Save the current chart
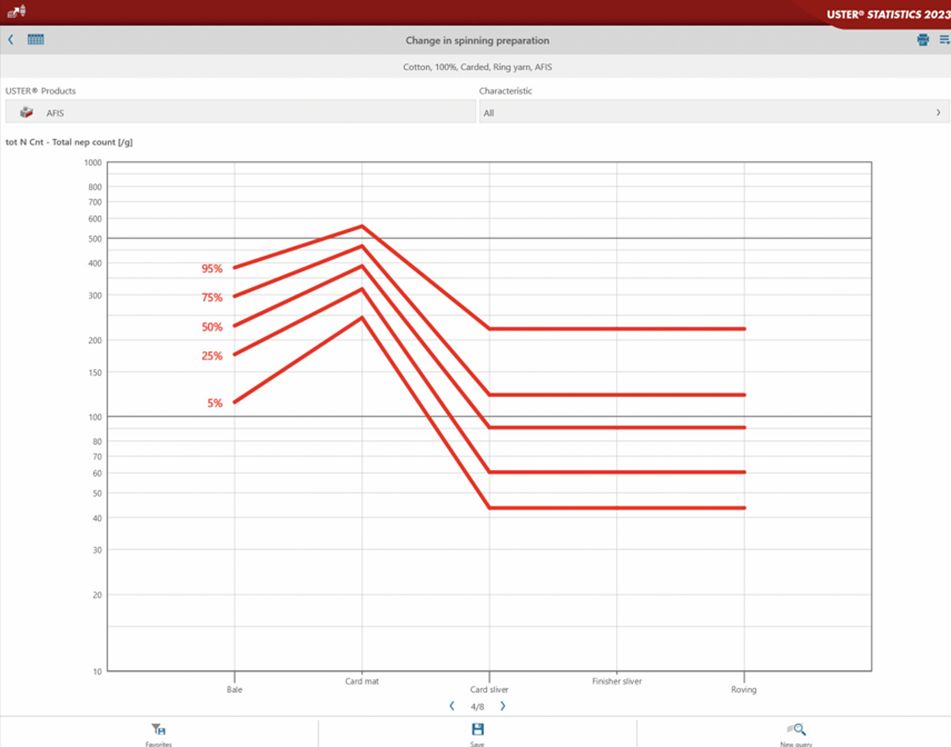 click(x=477, y=734)
